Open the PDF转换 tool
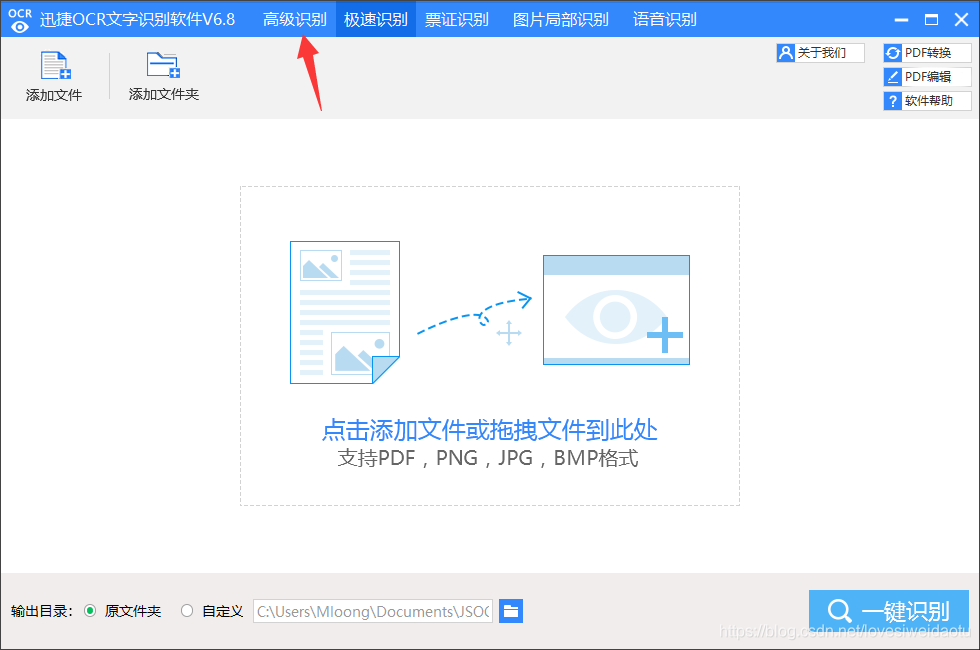This screenshot has height=650, width=980. [928, 52]
